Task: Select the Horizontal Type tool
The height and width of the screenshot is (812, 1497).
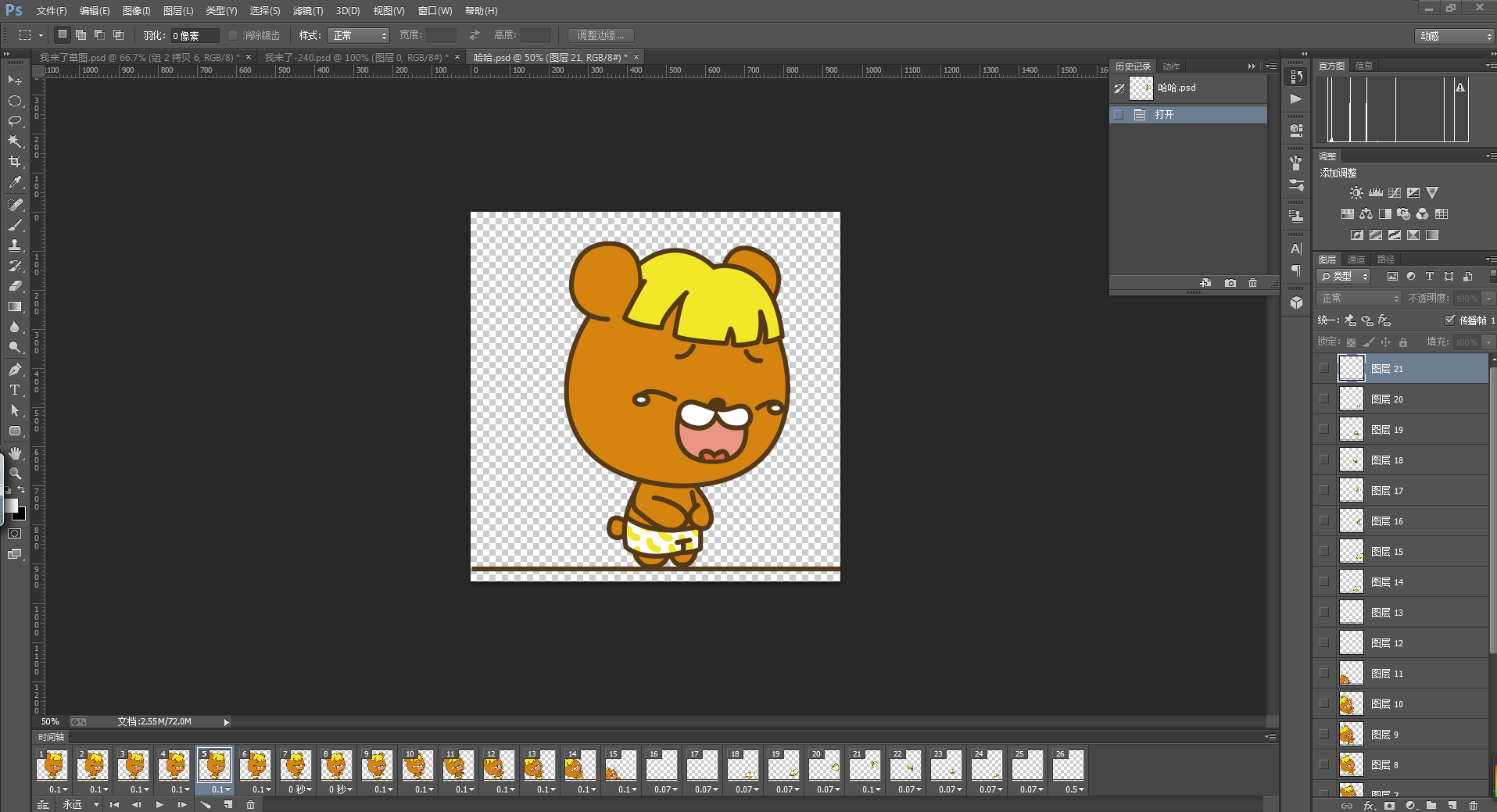Action: pyautogui.click(x=15, y=390)
